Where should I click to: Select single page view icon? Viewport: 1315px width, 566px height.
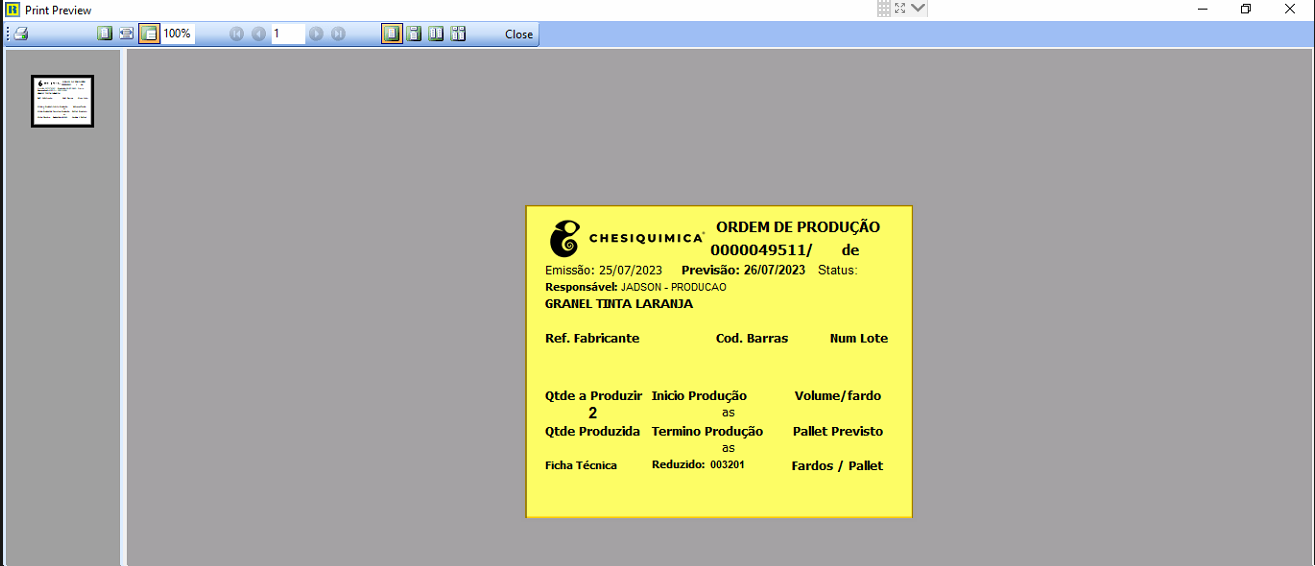(x=392, y=34)
